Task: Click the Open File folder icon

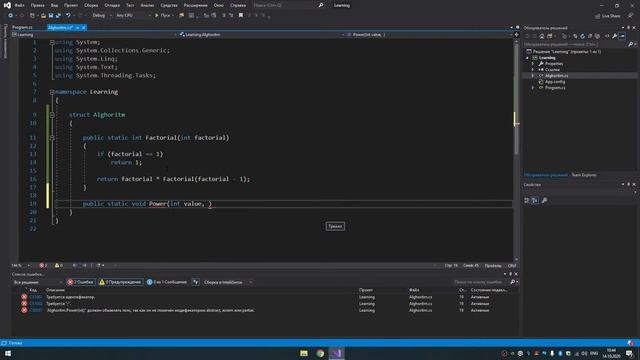Action: click(43, 16)
